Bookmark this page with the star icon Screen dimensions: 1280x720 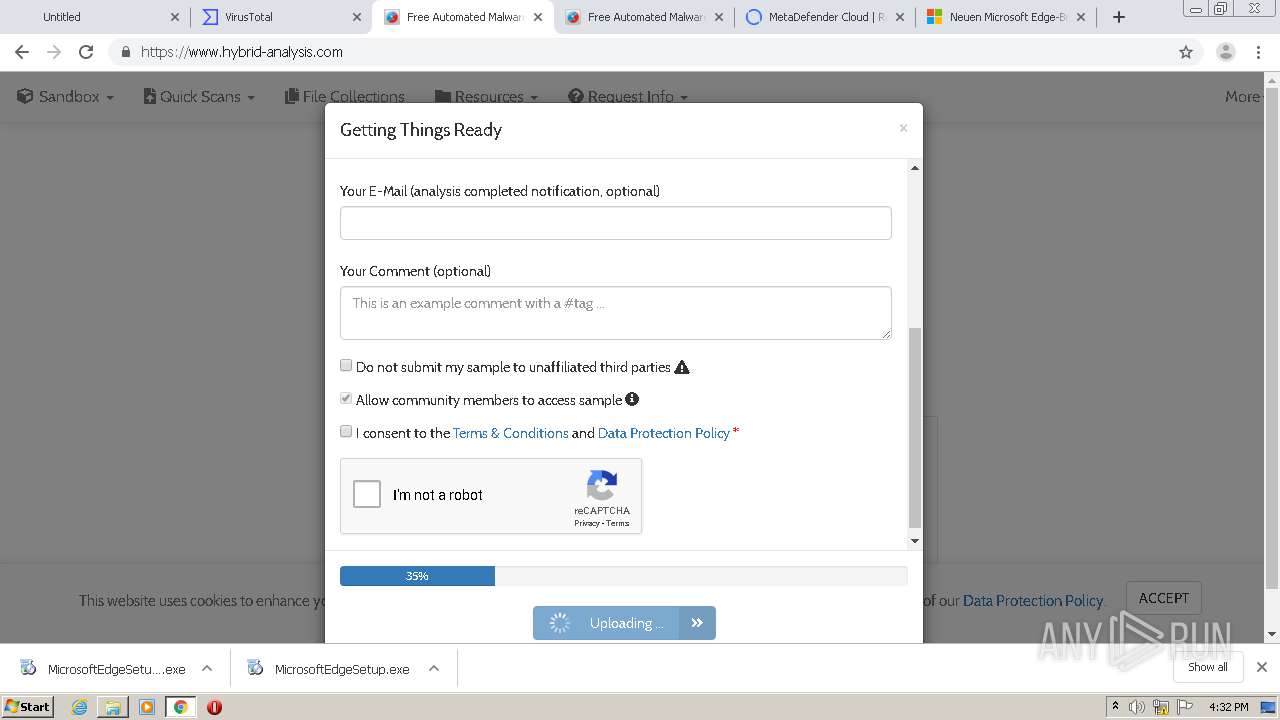[x=1186, y=52]
